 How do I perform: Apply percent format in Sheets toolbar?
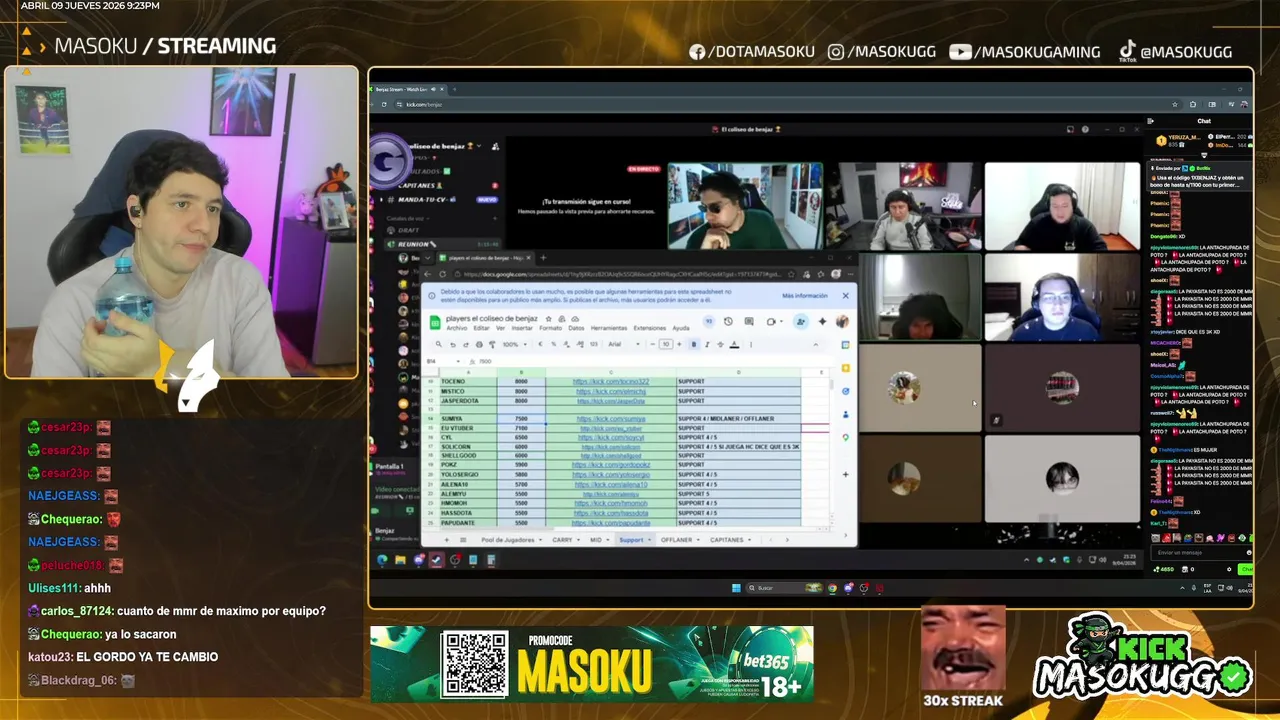pos(553,344)
